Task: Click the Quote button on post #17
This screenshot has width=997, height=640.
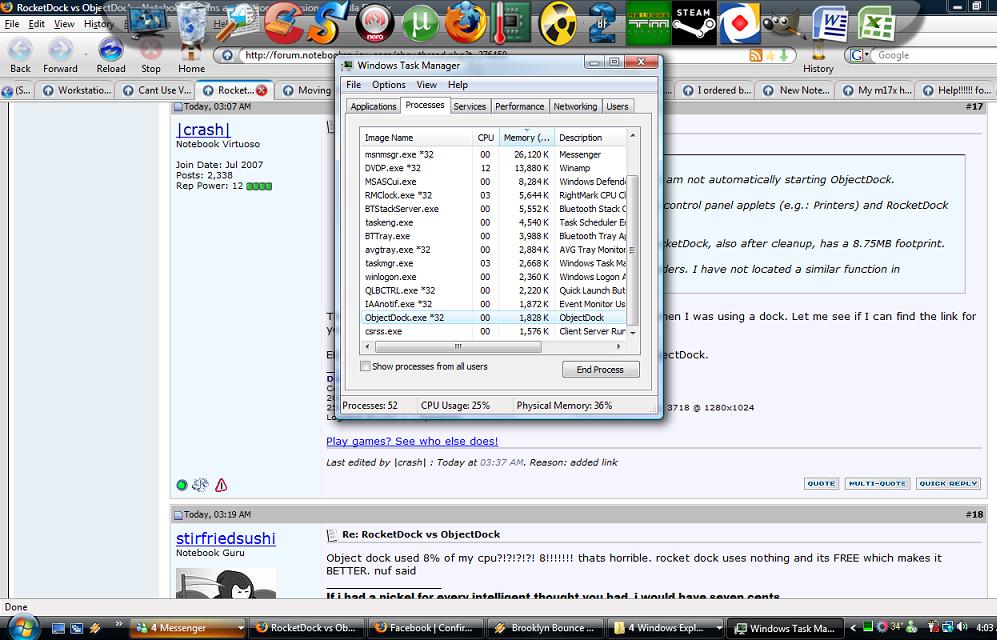Action: tap(821, 484)
